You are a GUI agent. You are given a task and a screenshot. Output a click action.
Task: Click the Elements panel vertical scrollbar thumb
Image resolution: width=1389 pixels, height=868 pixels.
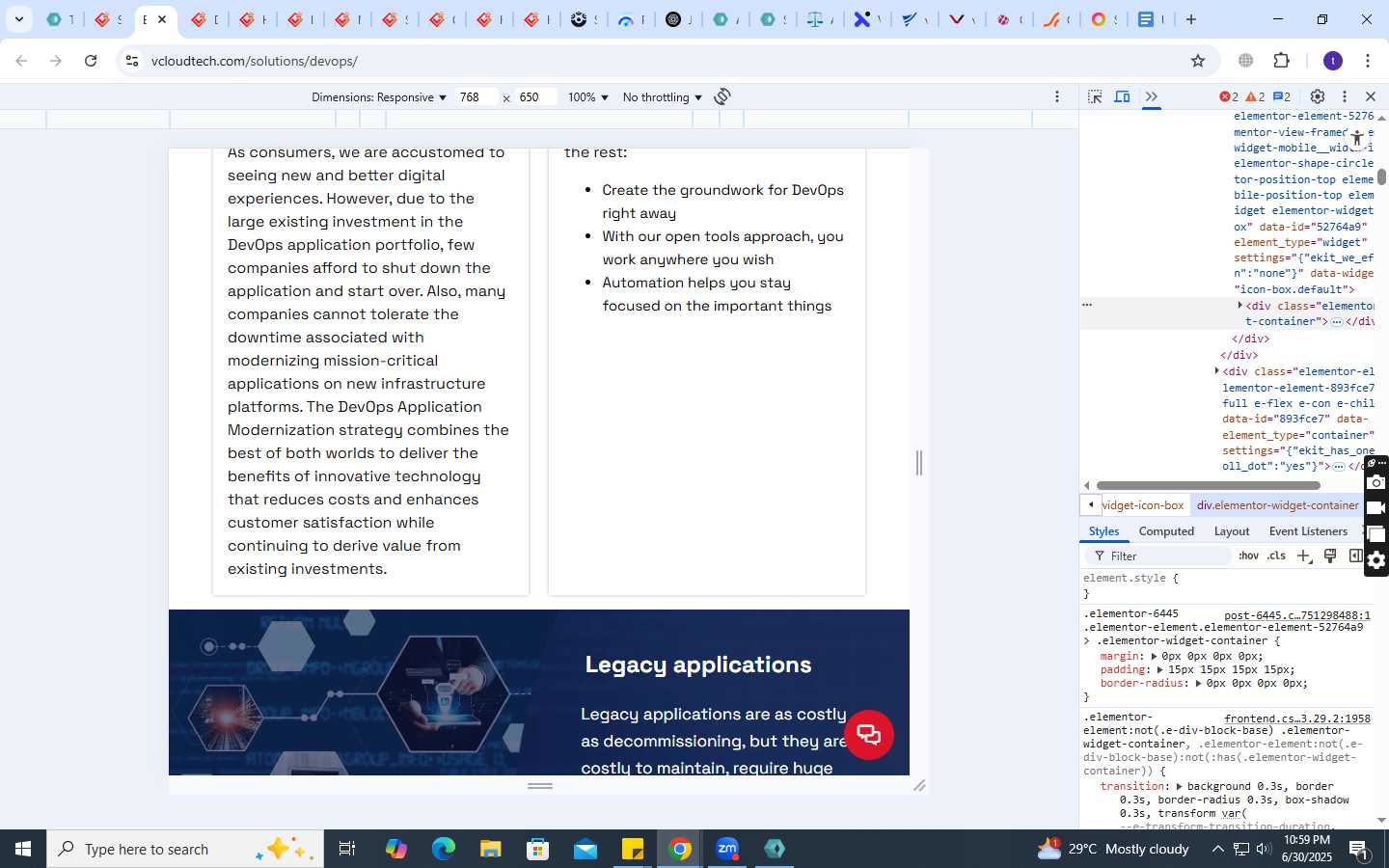1382,176
